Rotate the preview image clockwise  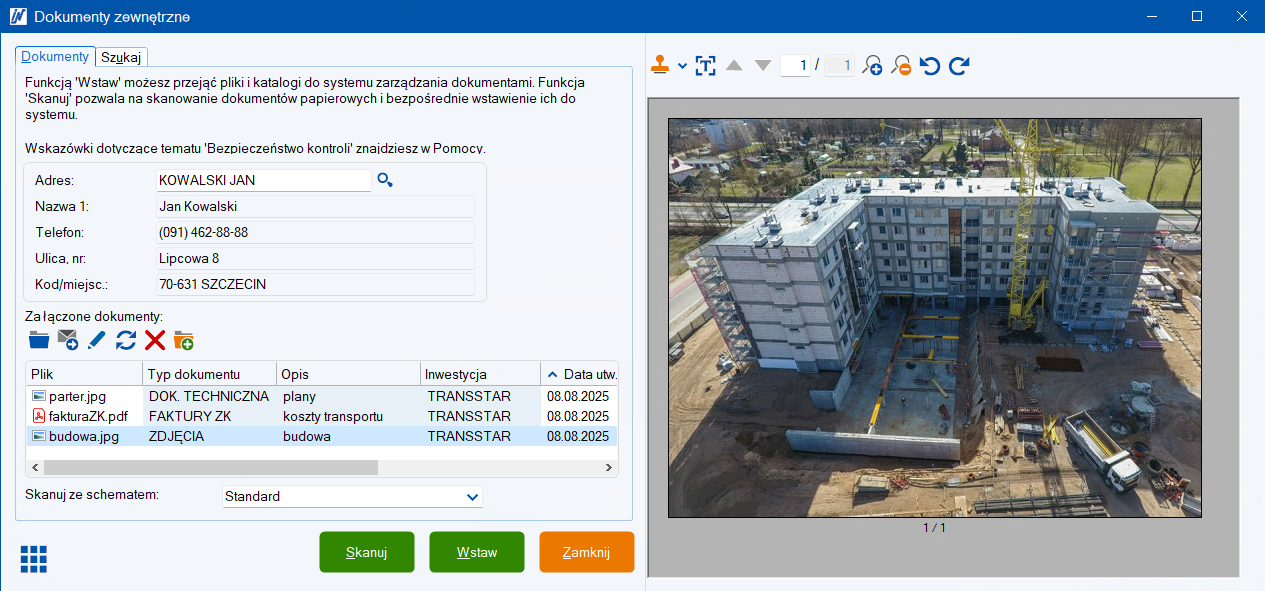(959, 66)
